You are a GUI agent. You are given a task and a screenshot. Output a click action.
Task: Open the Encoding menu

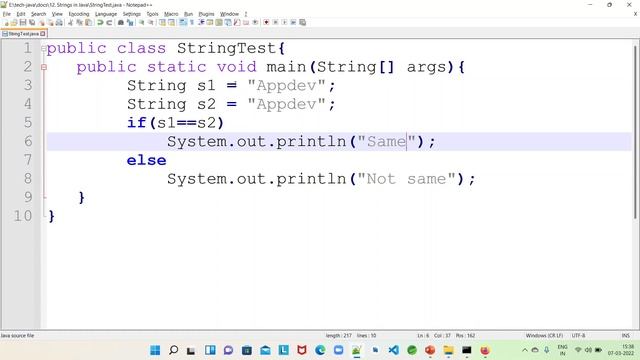click(79, 14)
